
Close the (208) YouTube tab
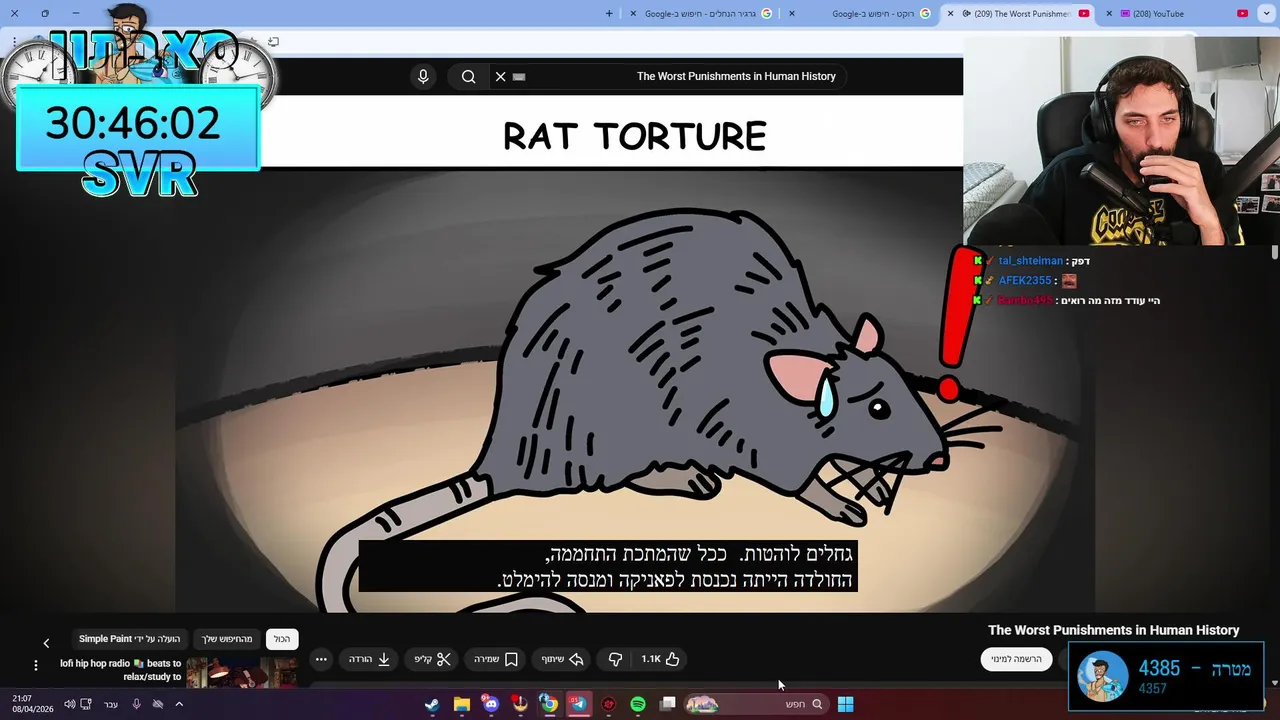(1109, 14)
